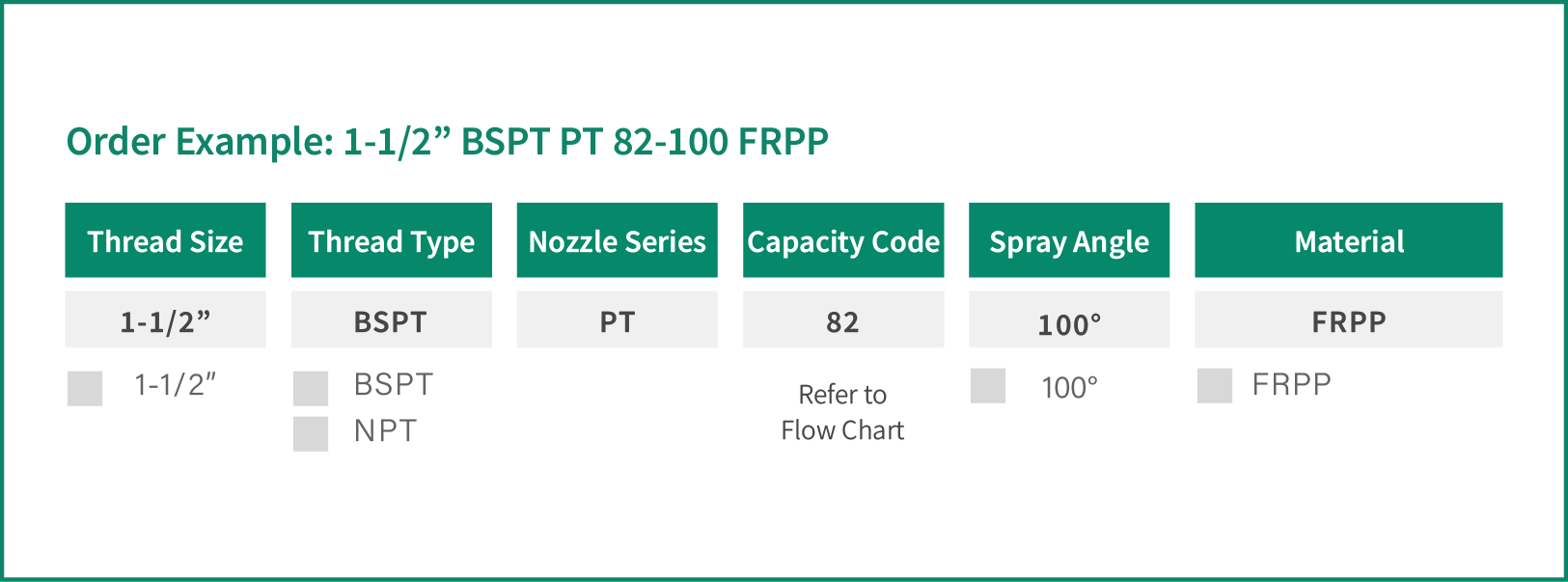The width and height of the screenshot is (1568, 582).
Task: Click the FRPP example value cell
Action: tap(1349, 319)
